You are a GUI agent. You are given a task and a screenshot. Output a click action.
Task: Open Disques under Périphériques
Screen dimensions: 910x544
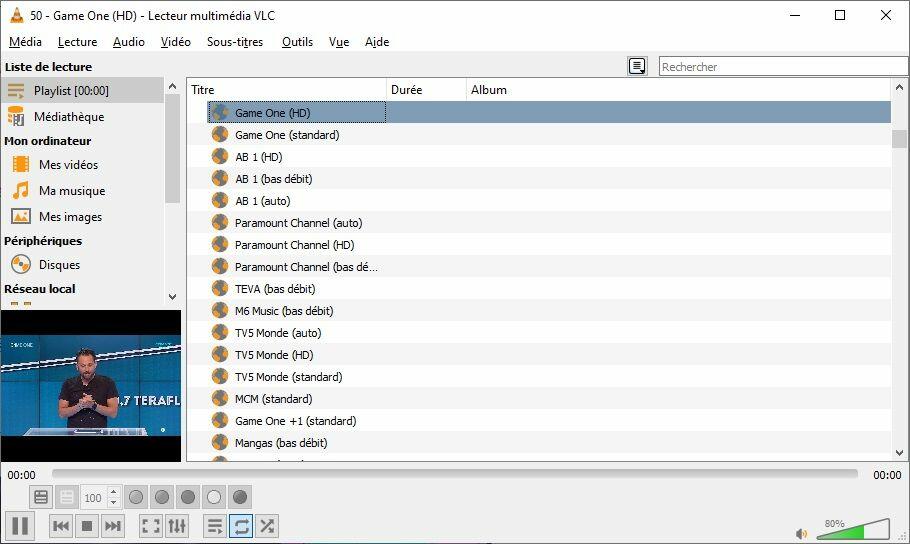tap(82, 265)
